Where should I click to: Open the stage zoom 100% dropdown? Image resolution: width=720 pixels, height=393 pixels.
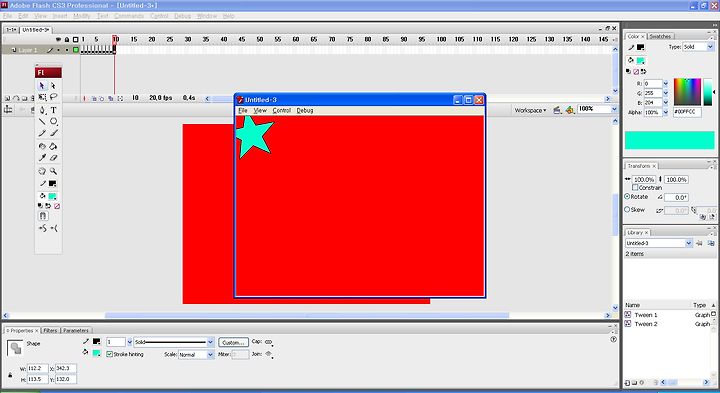click(614, 109)
